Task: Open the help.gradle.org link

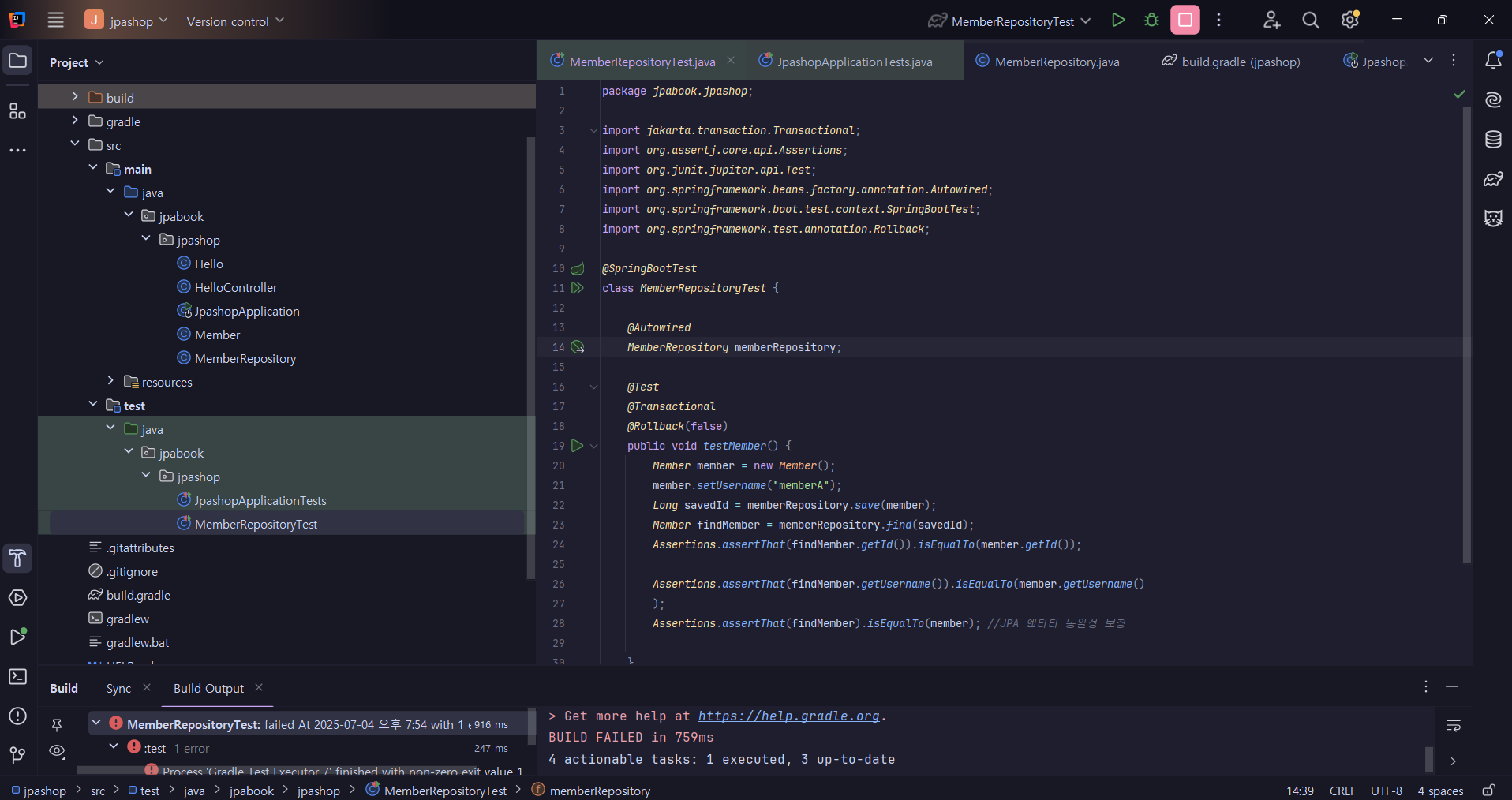Action: pos(788,716)
